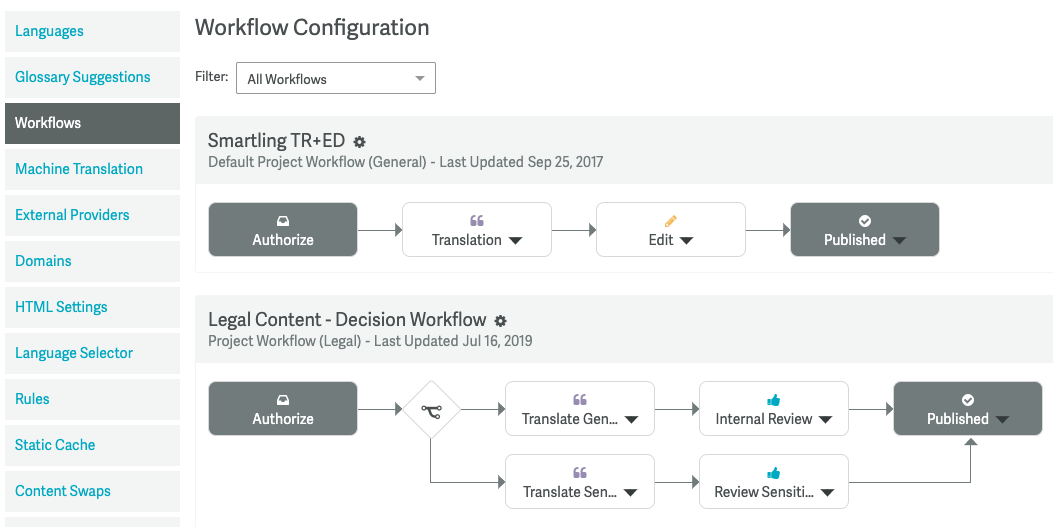Screen dimensions: 1053x527
Task: Expand the Translate Gen... step dropdown arrow
Action: [x=631, y=420]
